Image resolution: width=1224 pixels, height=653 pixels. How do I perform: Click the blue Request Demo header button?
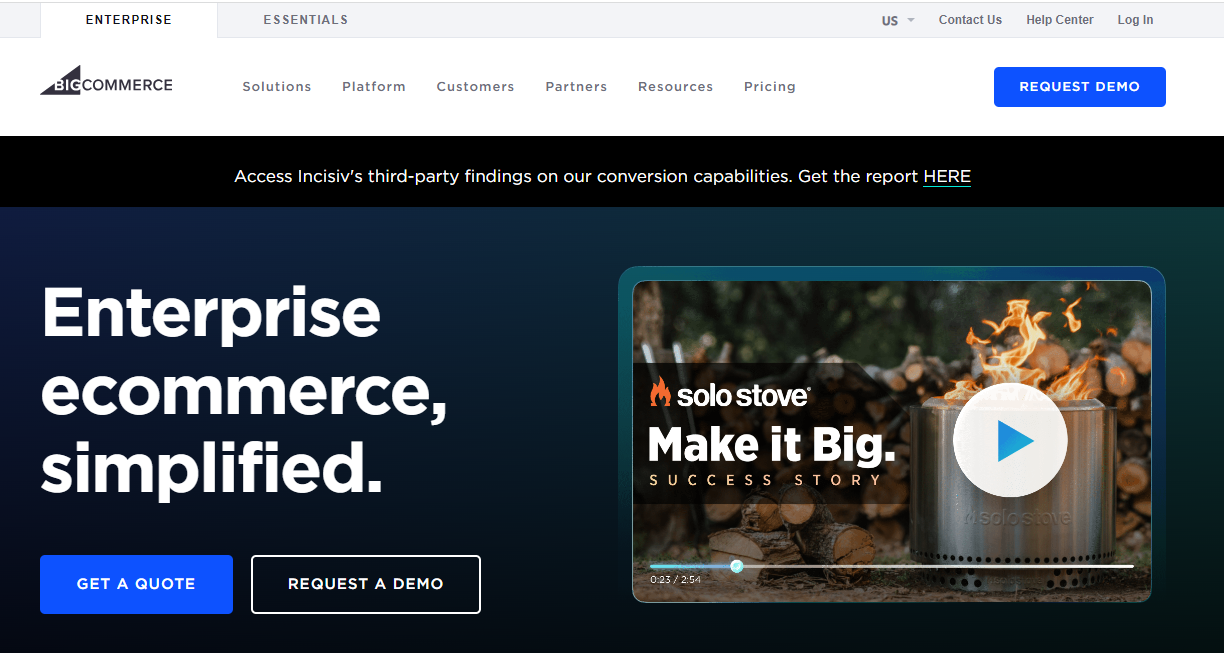click(x=1079, y=87)
